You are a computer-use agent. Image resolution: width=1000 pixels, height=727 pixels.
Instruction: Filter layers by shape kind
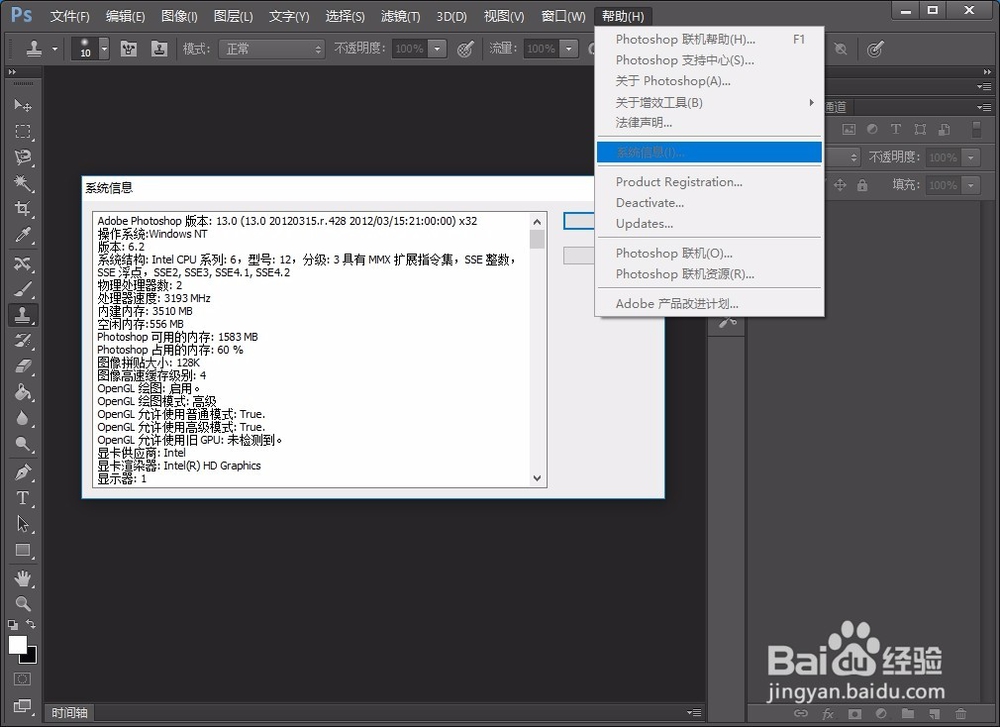click(x=920, y=129)
